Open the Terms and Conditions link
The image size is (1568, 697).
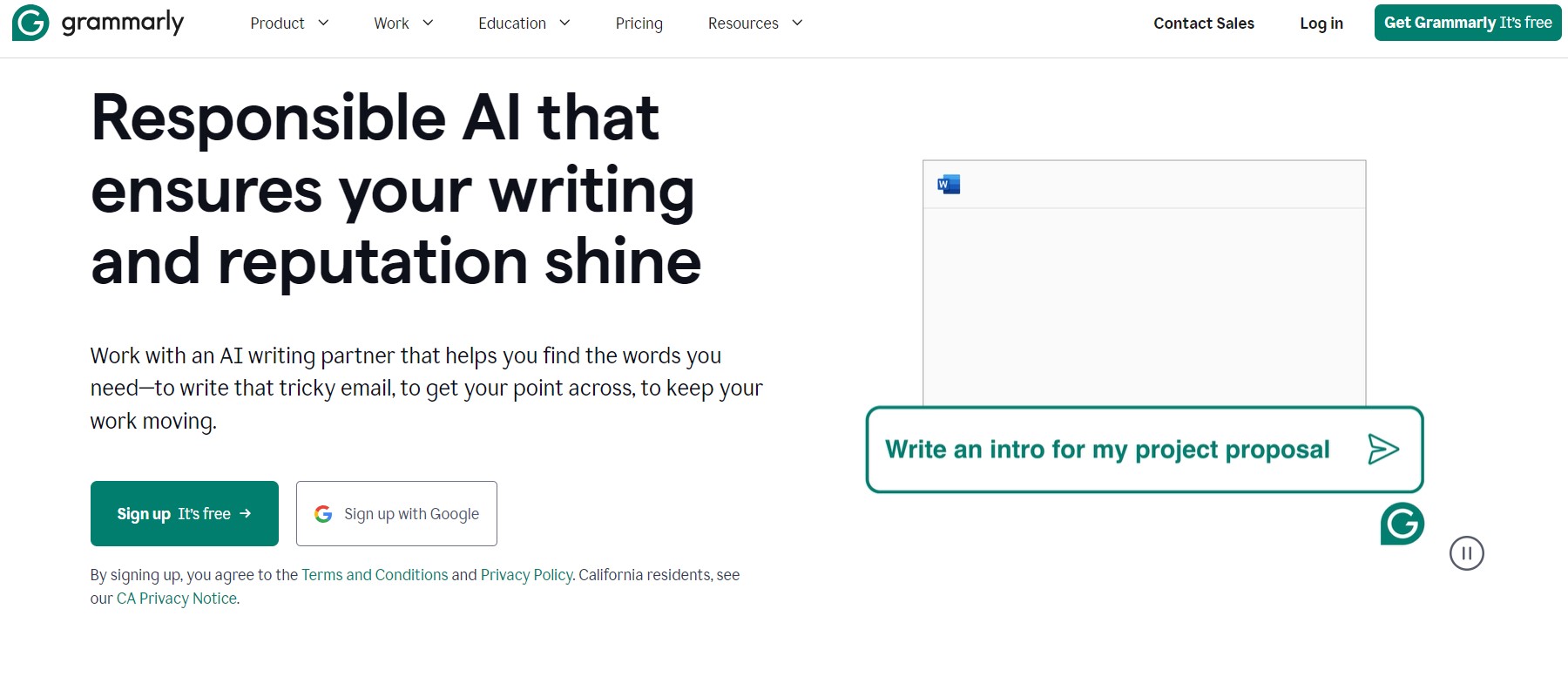coord(375,574)
